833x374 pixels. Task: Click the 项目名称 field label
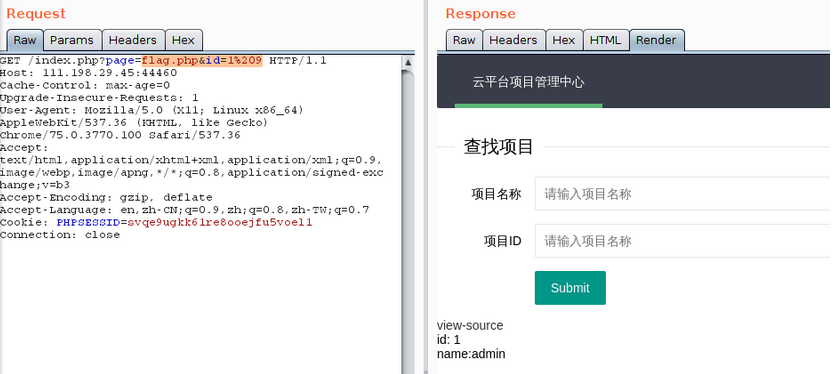pos(496,194)
